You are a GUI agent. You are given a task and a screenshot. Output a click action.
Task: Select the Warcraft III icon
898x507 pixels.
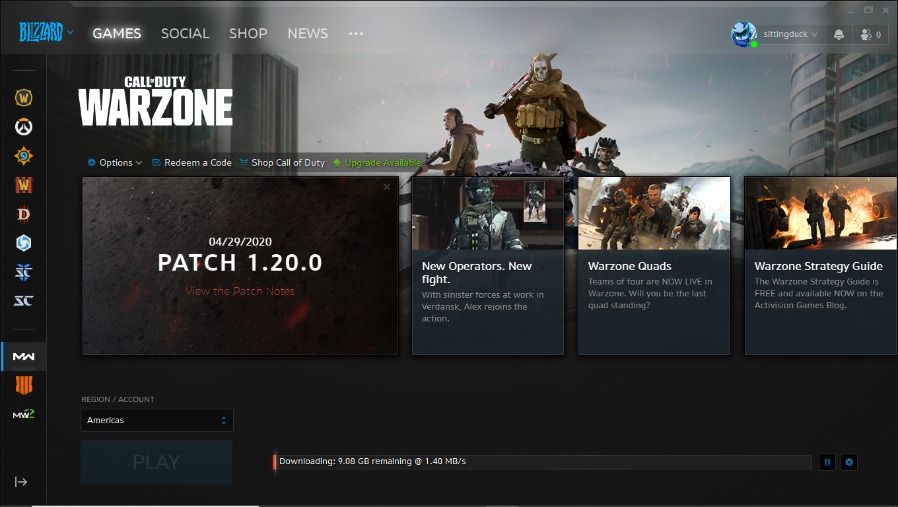click(x=23, y=185)
